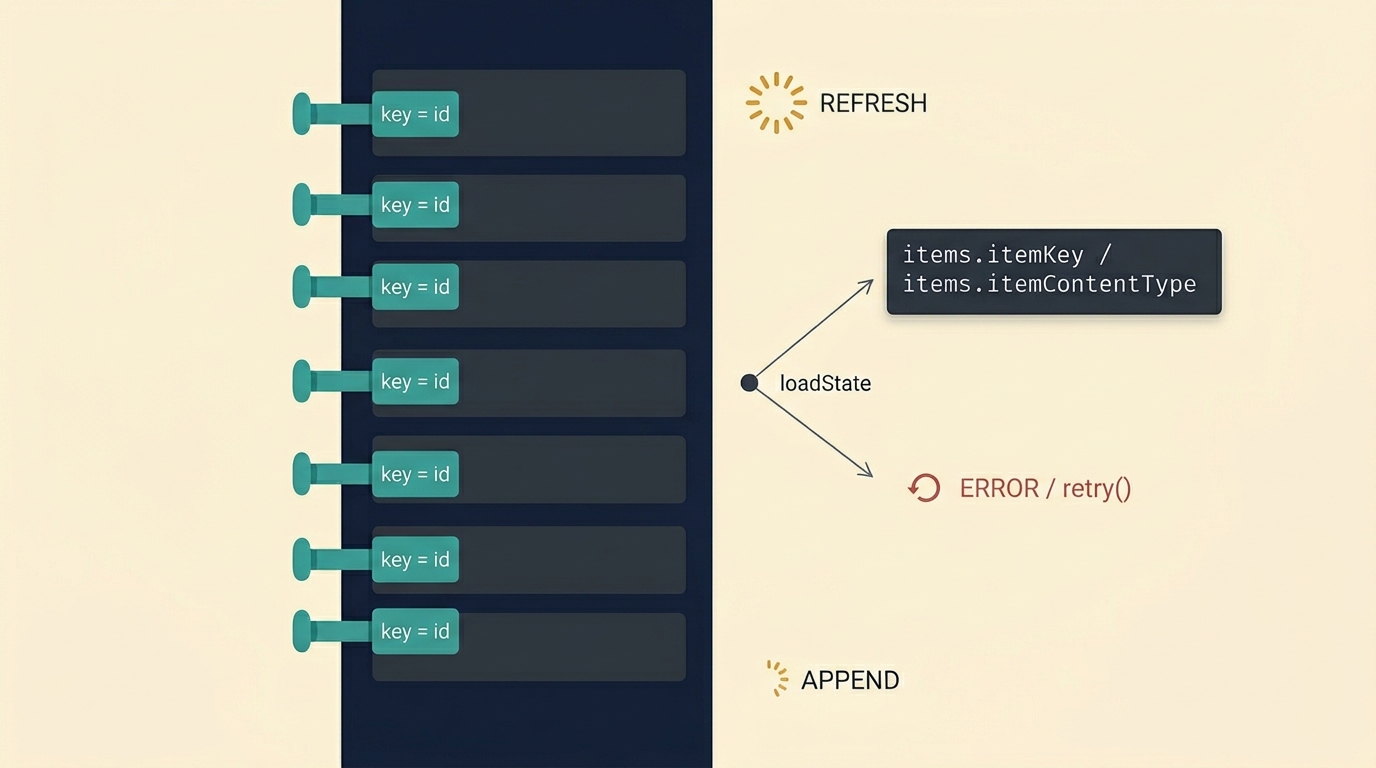Image resolution: width=1376 pixels, height=768 pixels.
Task: Click the red retry circular arrow icon
Action: 924,488
